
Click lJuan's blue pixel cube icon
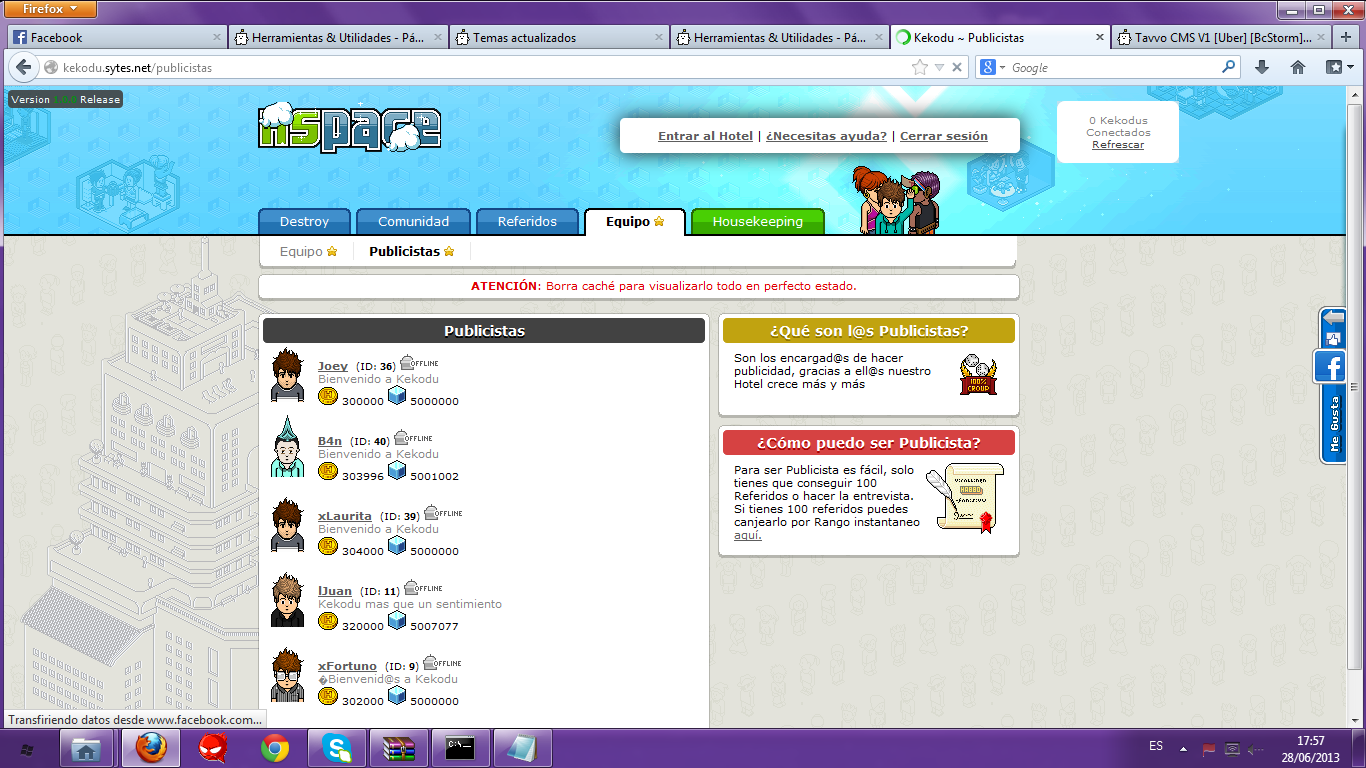tap(397, 620)
